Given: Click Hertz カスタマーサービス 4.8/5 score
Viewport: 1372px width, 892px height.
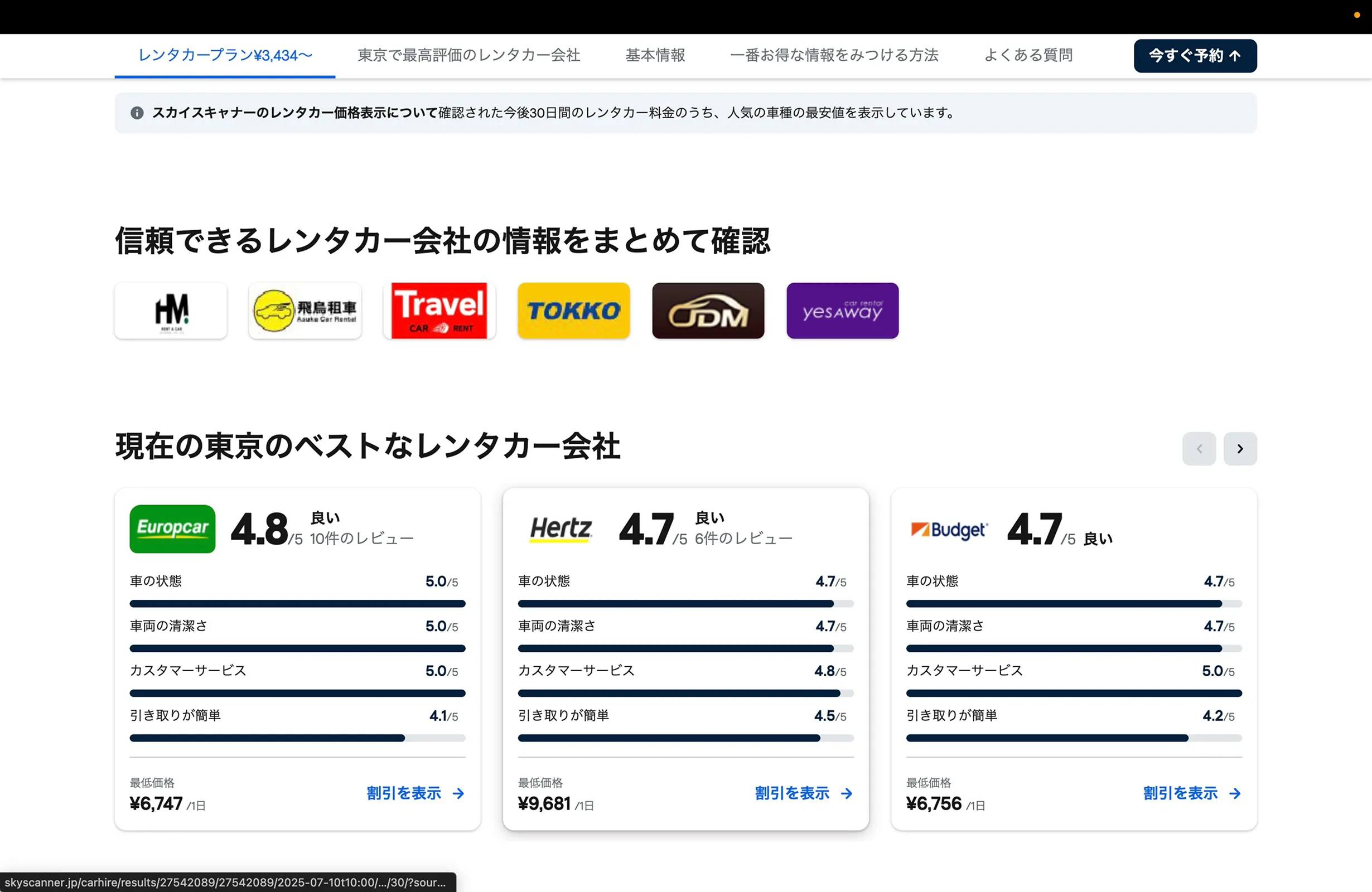Looking at the screenshot, I should point(830,671).
